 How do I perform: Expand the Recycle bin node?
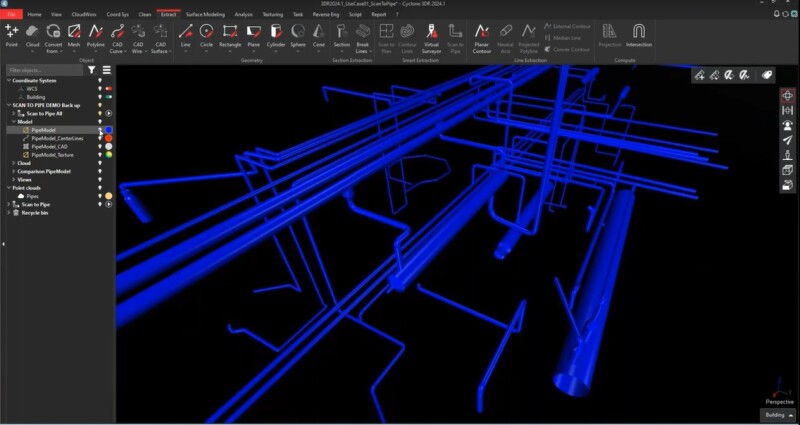click(x=8, y=213)
